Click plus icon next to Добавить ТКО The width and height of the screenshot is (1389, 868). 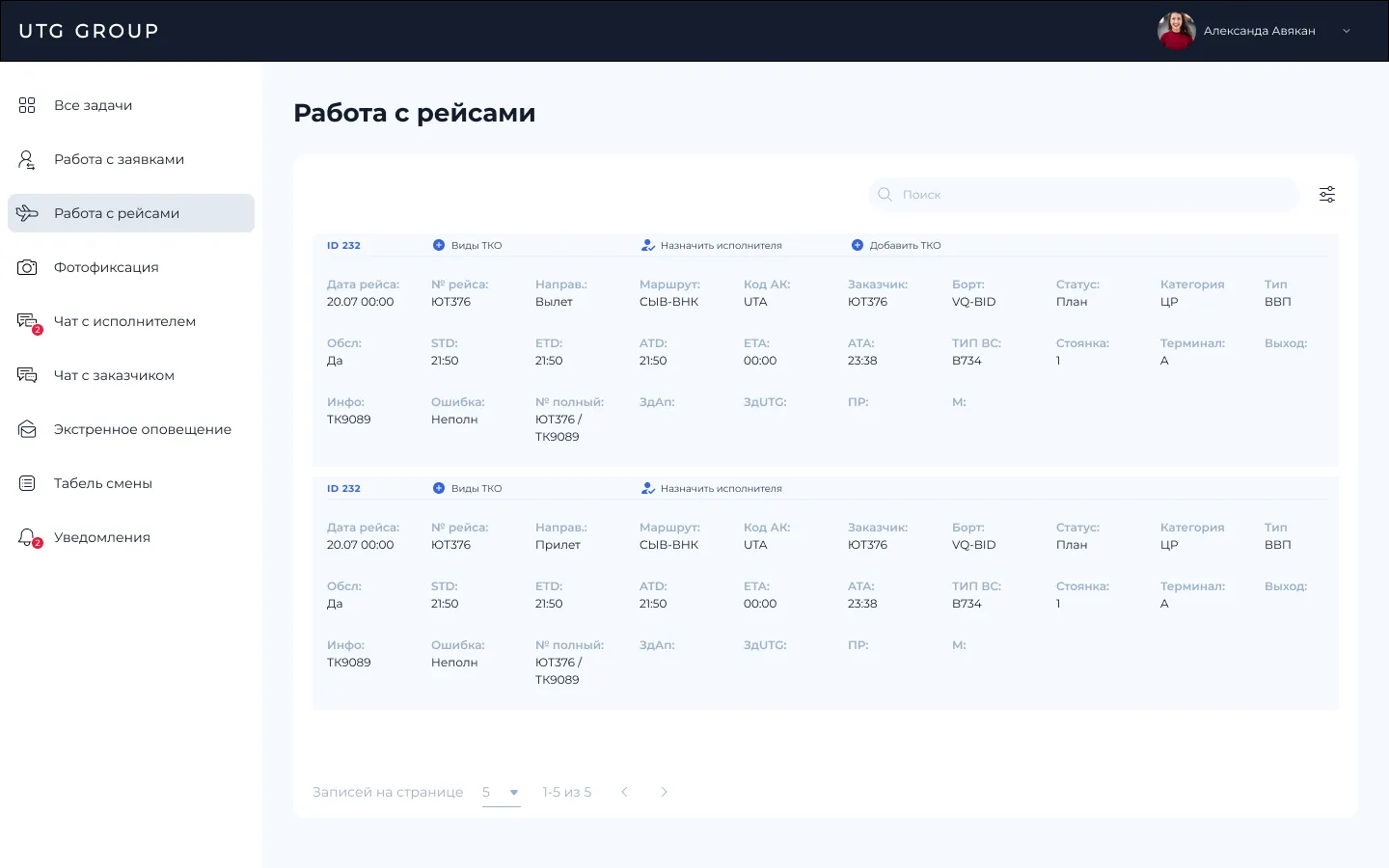coord(858,245)
